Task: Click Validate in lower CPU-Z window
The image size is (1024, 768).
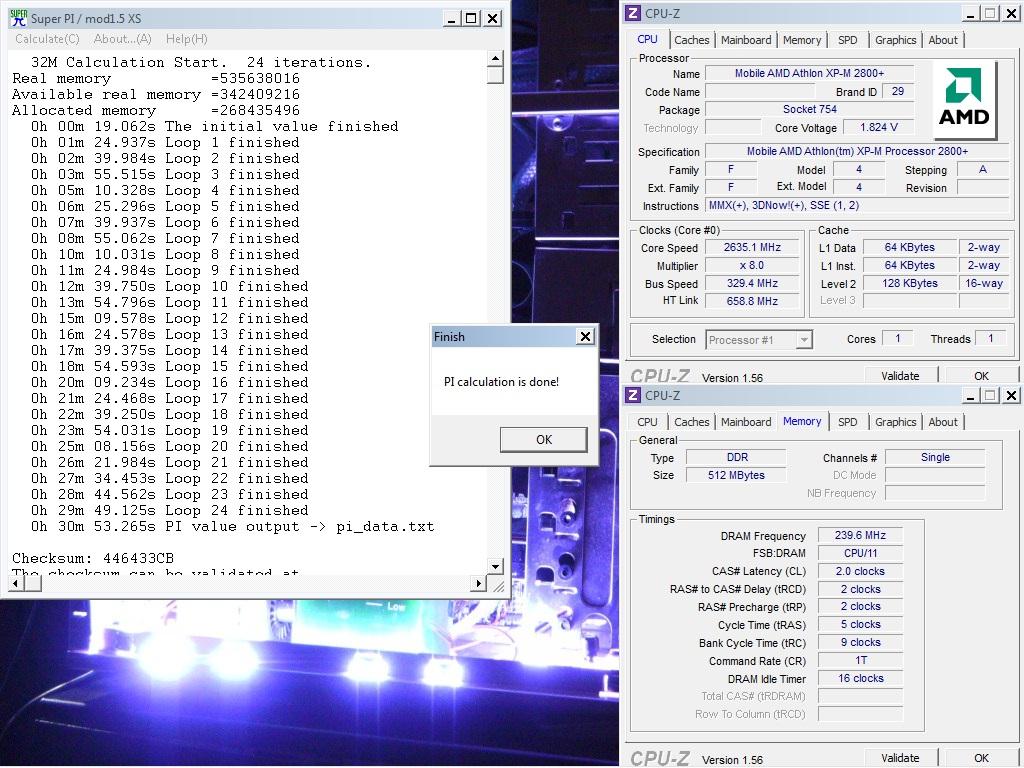Action: coord(900,758)
